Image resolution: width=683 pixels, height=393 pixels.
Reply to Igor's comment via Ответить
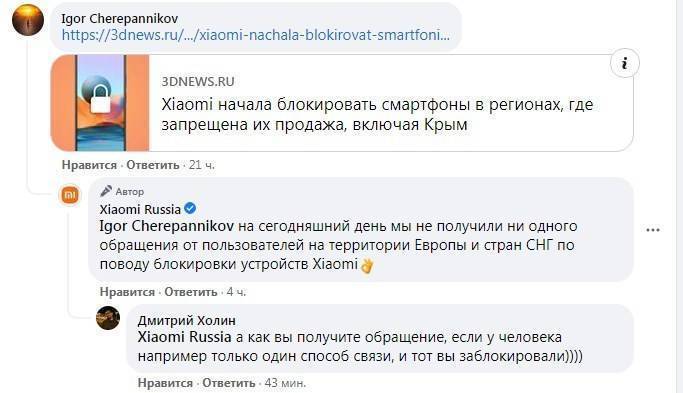(x=153, y=165)
